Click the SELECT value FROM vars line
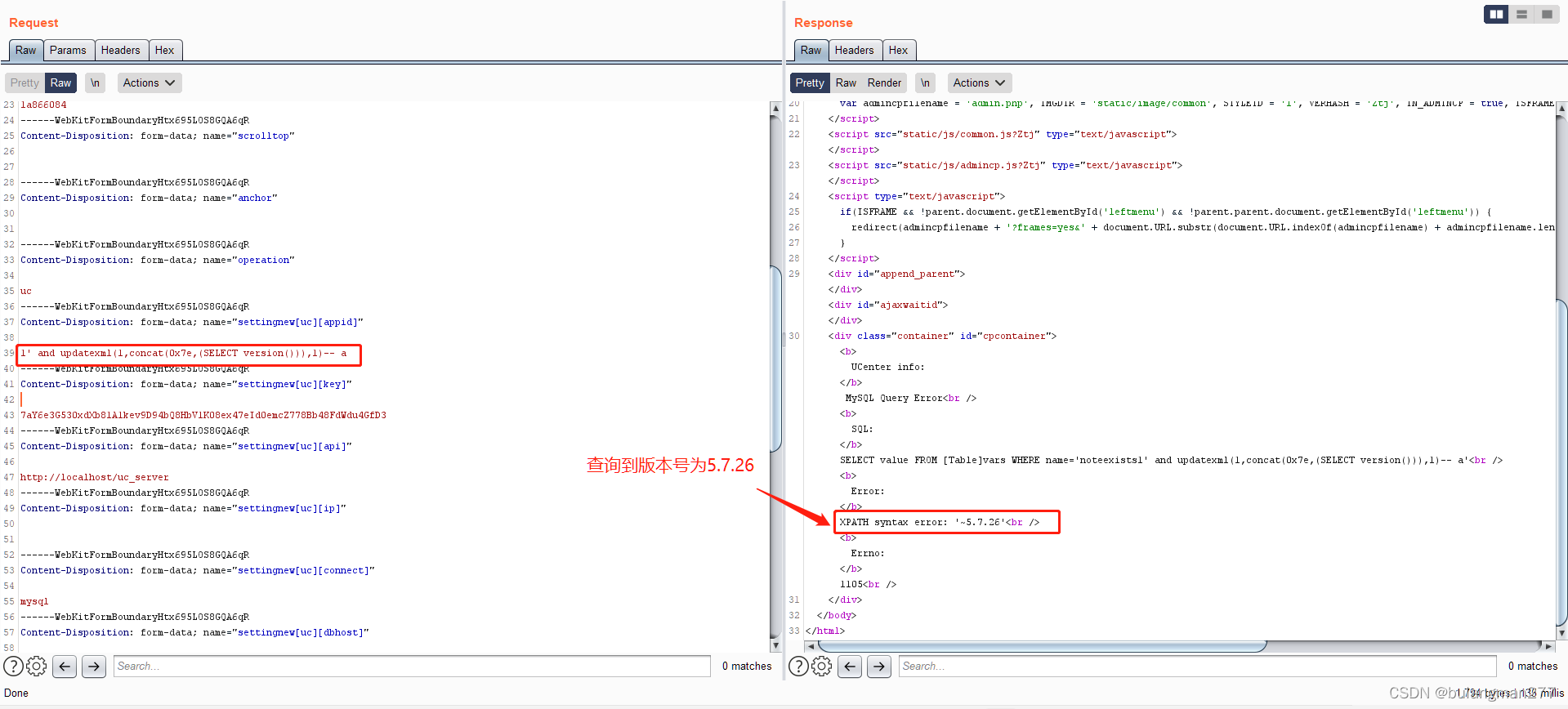Screen dimensions: 1568x709 [x=1171, y=461]
